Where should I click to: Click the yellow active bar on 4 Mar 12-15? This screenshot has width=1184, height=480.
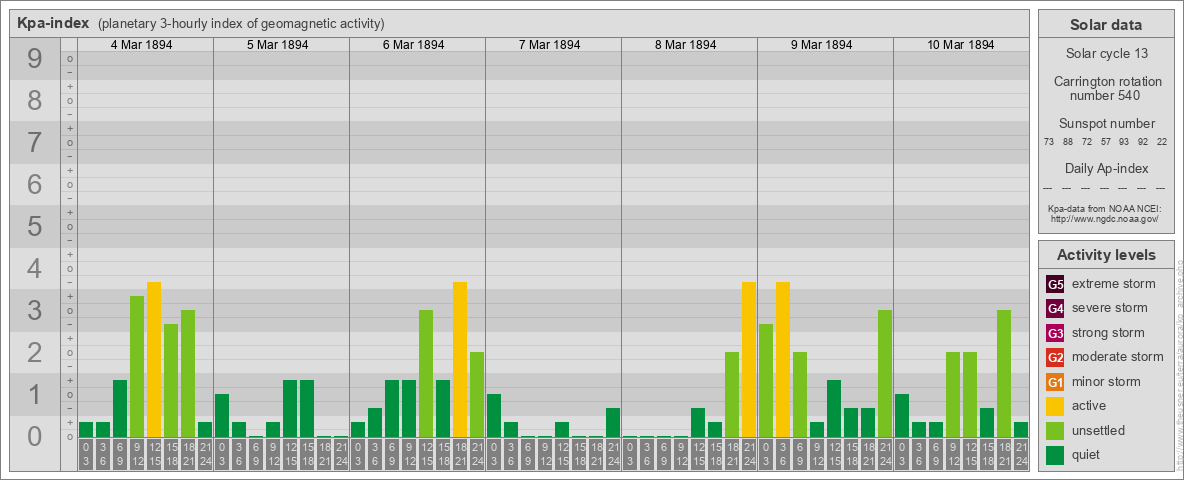point(154,359)
